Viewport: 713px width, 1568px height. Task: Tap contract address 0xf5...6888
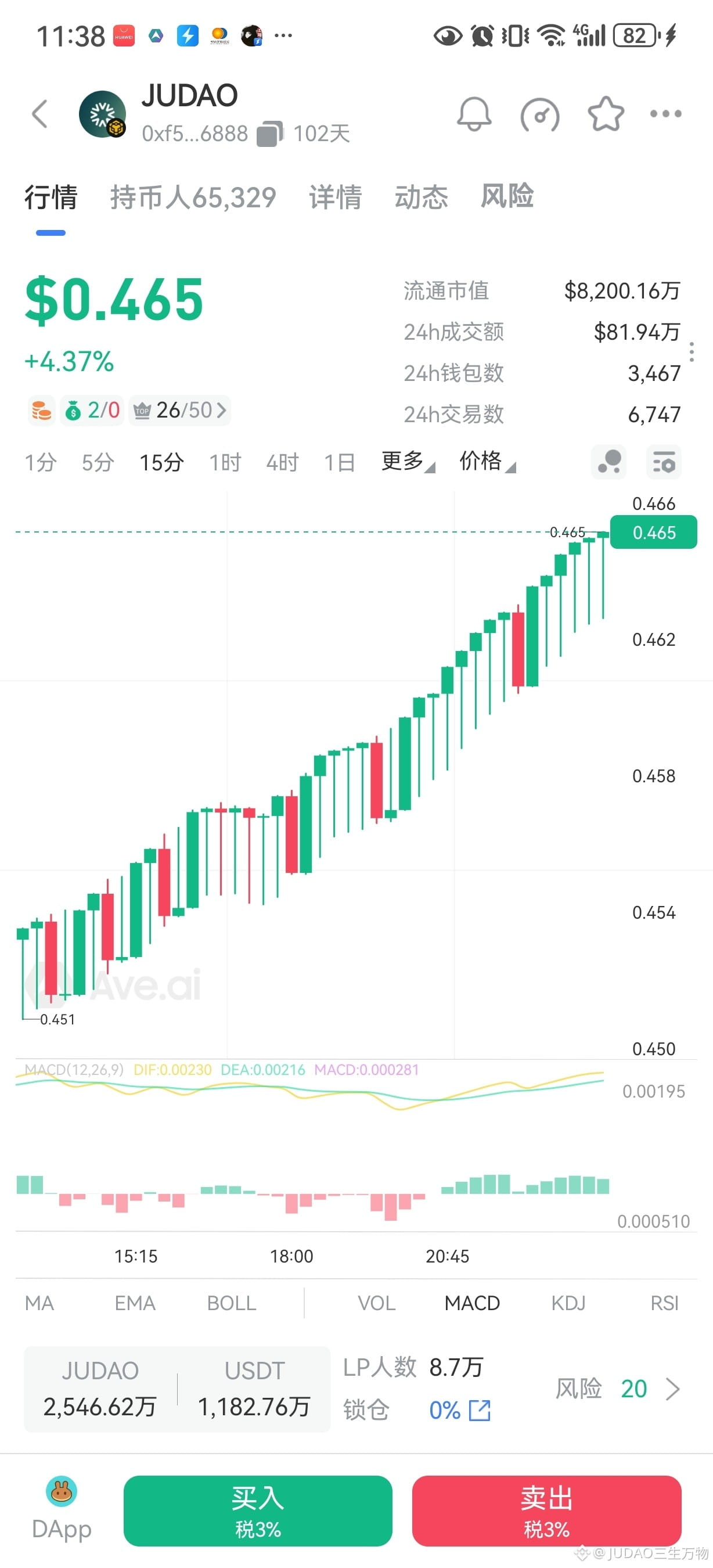[195, 134]
